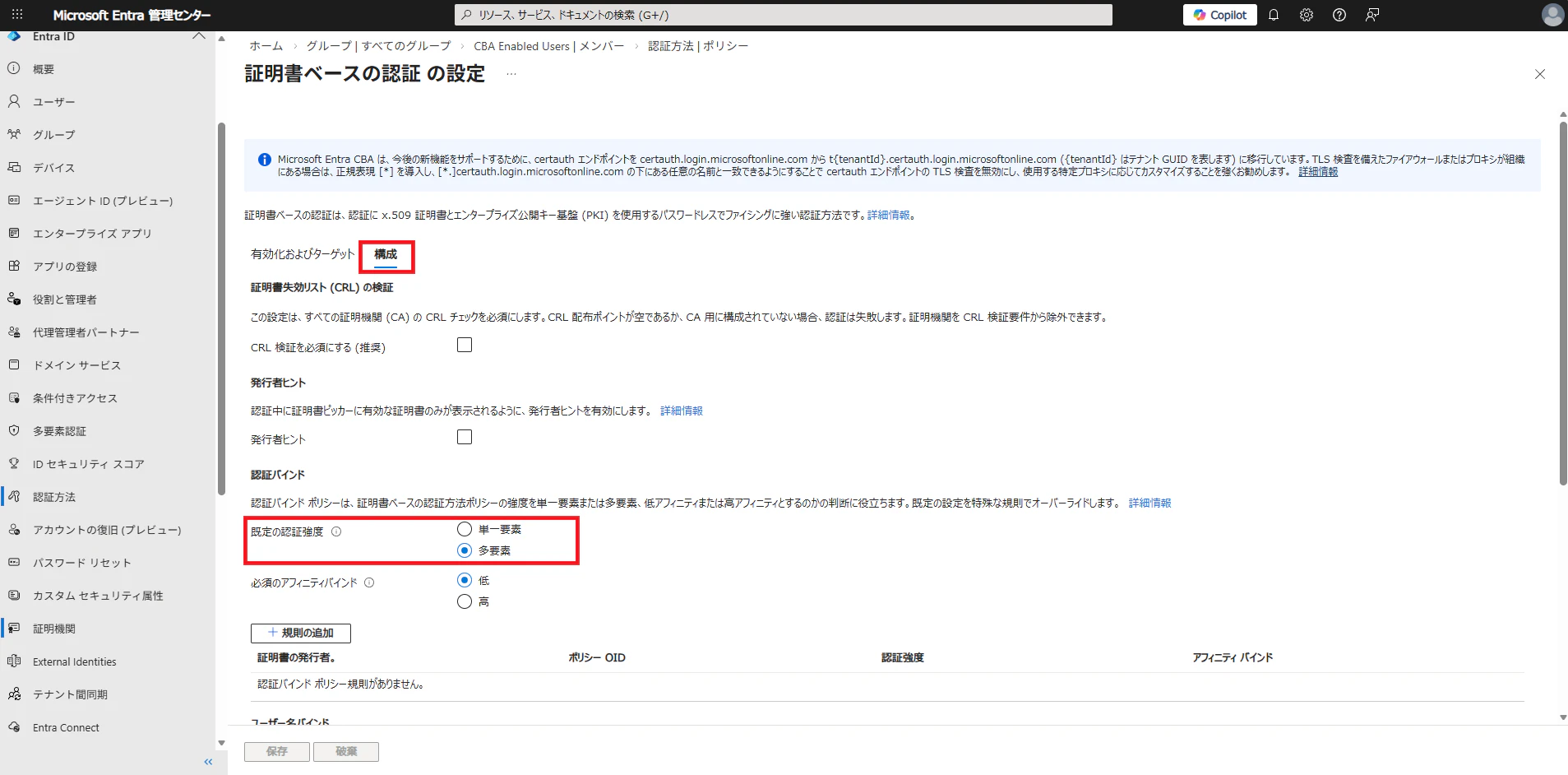The height and width of the screenshot is (775, 1568).
Task: Click the ID セキュリティ スコア trophy icon
Action: coord(14,463)
